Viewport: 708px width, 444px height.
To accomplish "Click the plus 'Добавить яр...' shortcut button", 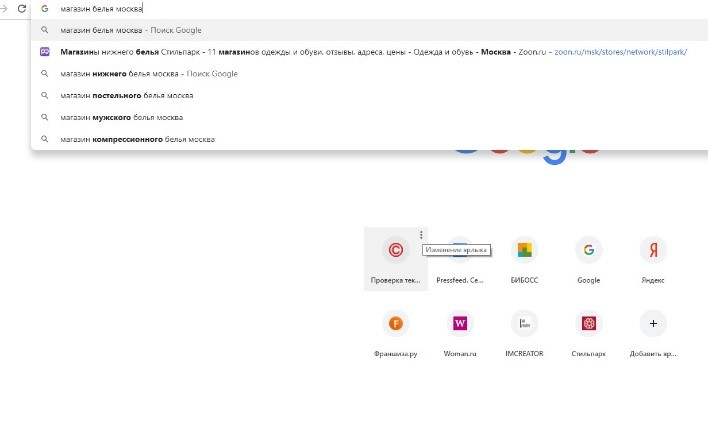I will tap(653, 323).
